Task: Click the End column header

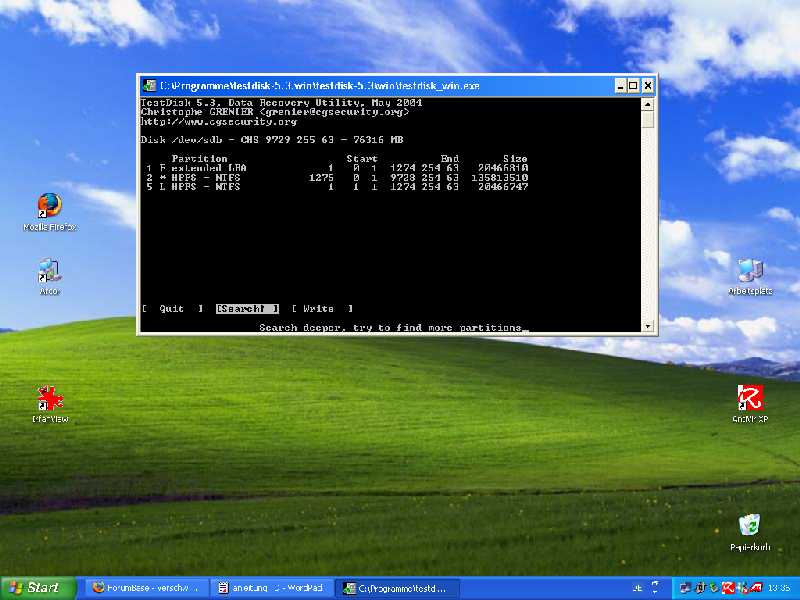Action: tap(449, 158)
